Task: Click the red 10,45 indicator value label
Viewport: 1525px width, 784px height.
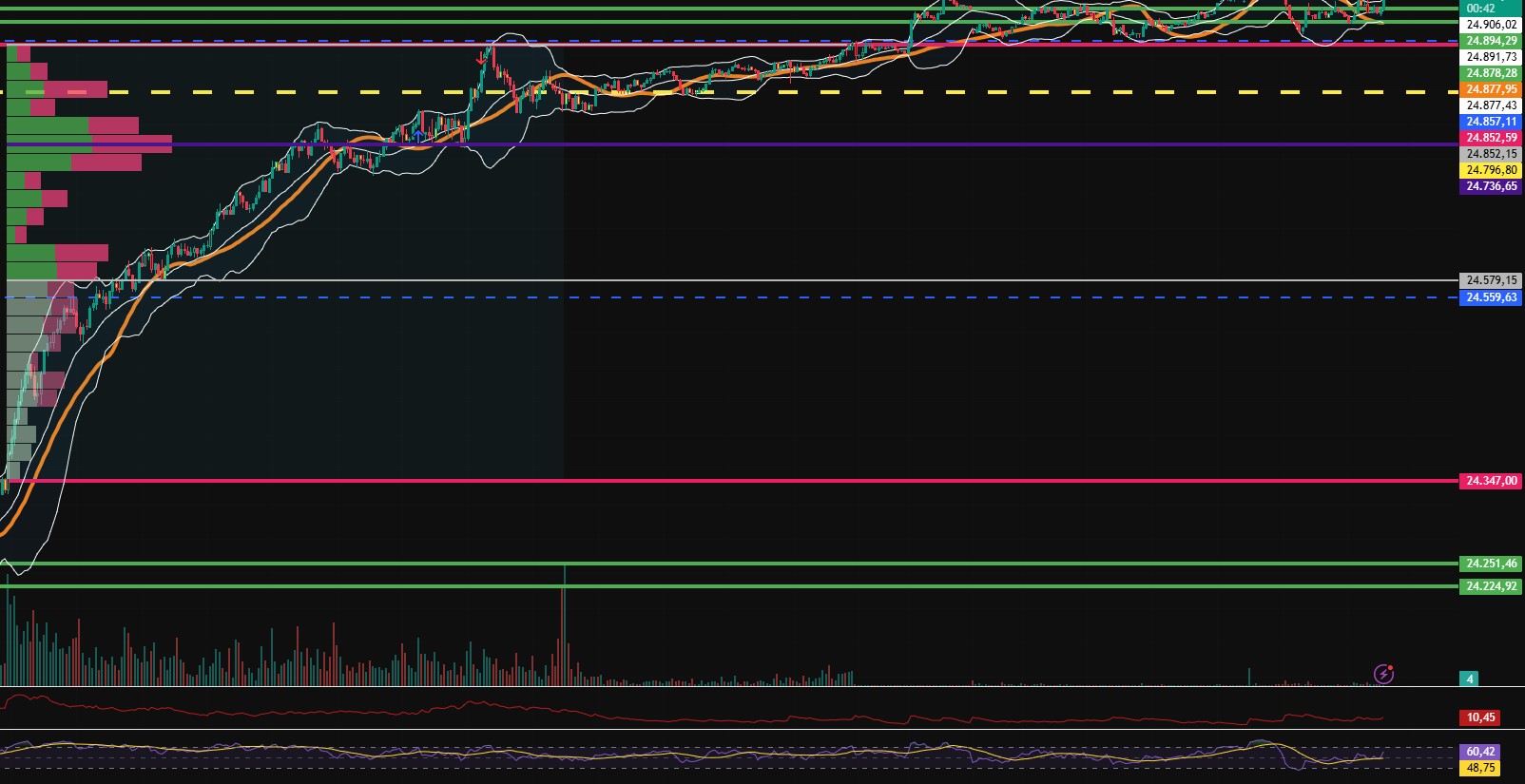Action: tap(1480, 717)
